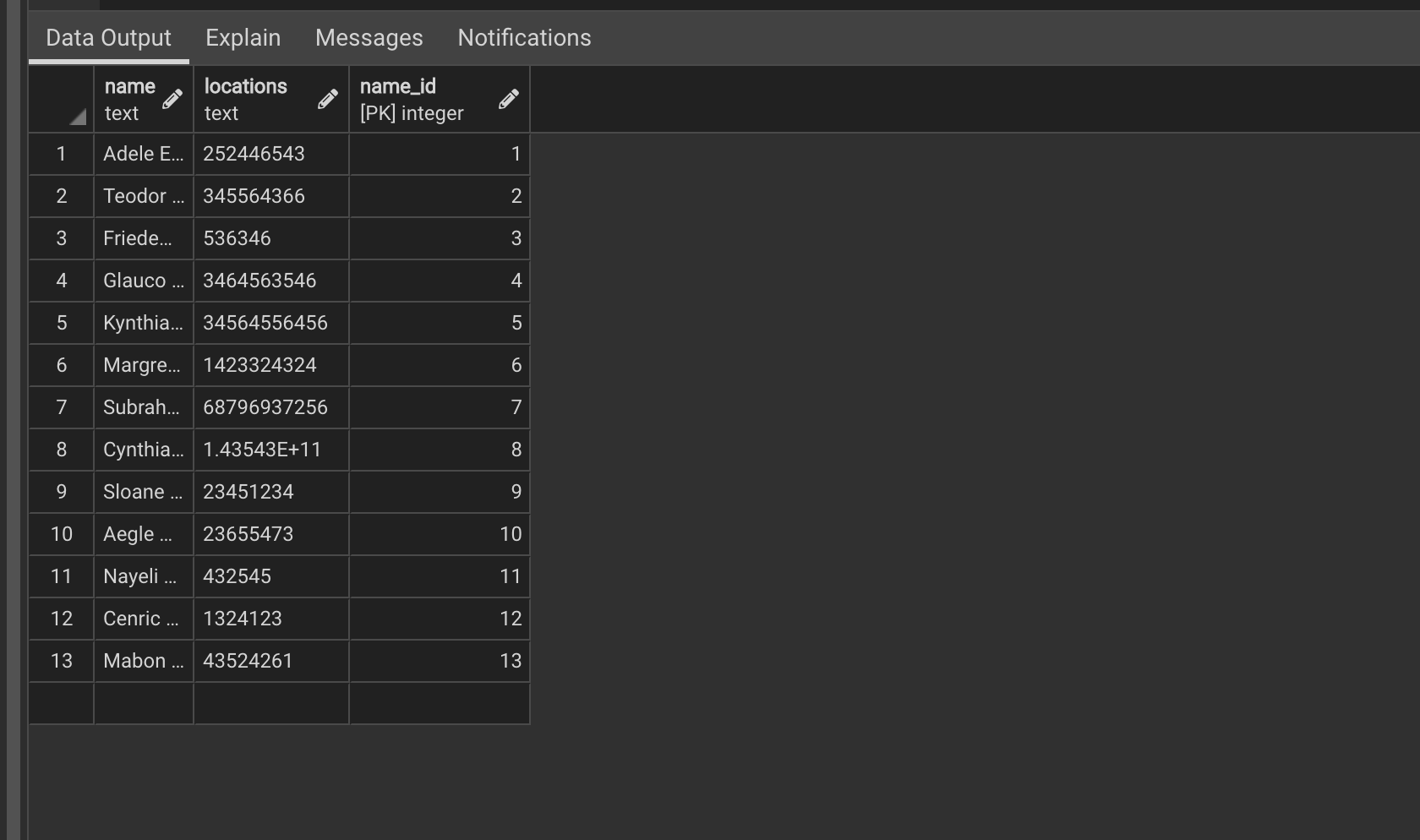Select row number 13 header

coord(61,661)
